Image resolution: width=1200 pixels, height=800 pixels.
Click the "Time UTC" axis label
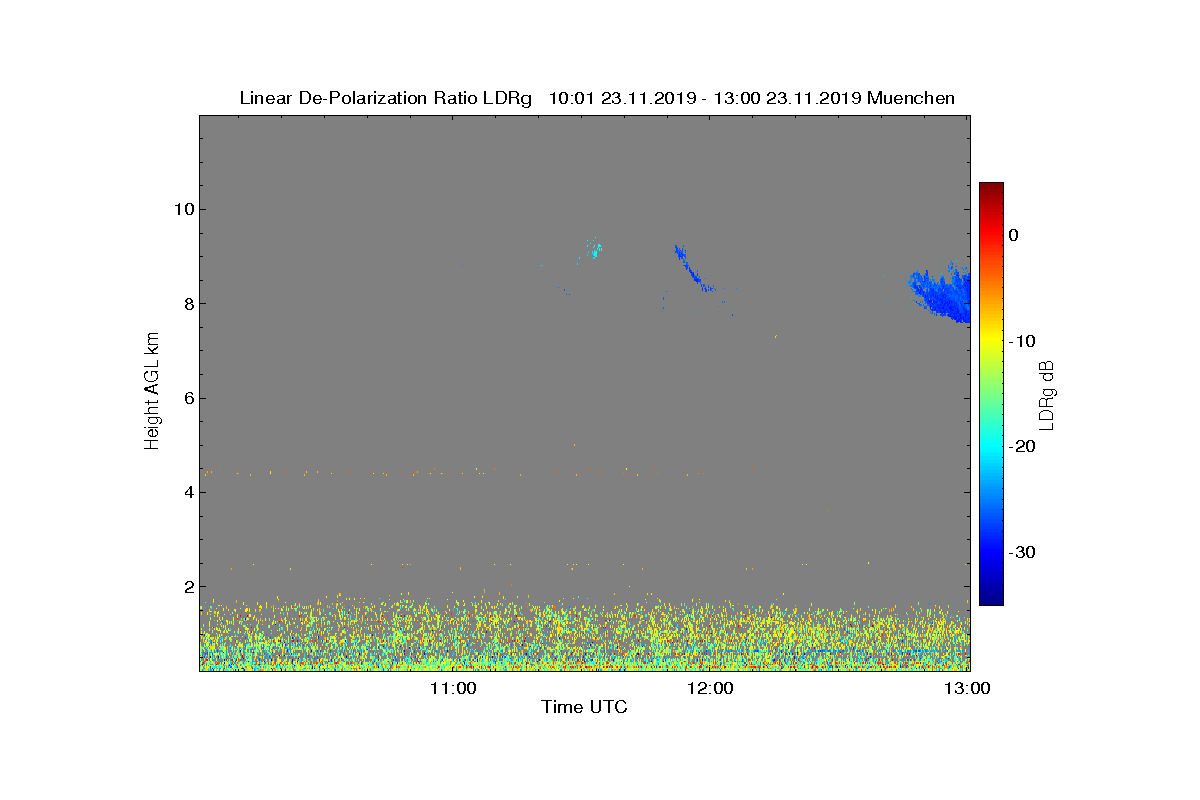click(x=584, y=707)
